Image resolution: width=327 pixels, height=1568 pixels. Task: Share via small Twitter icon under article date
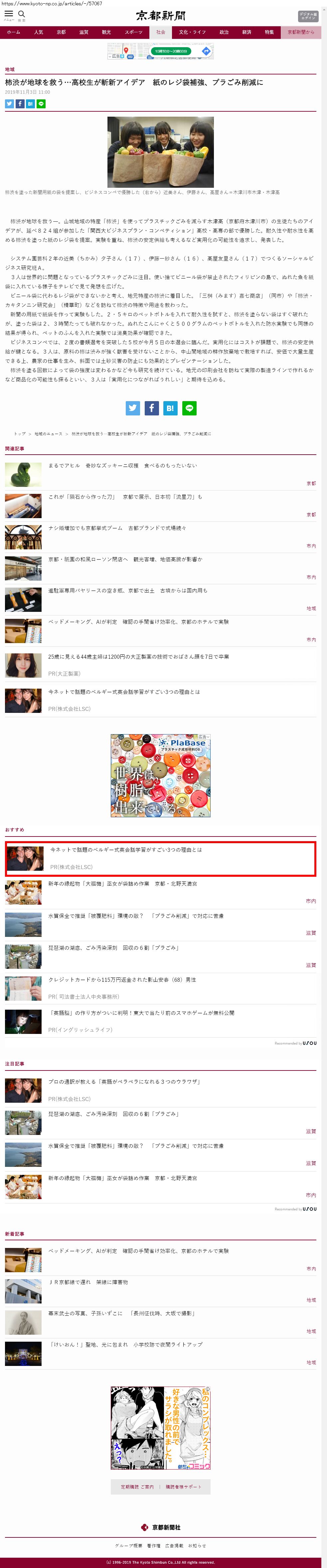point(9,104)
